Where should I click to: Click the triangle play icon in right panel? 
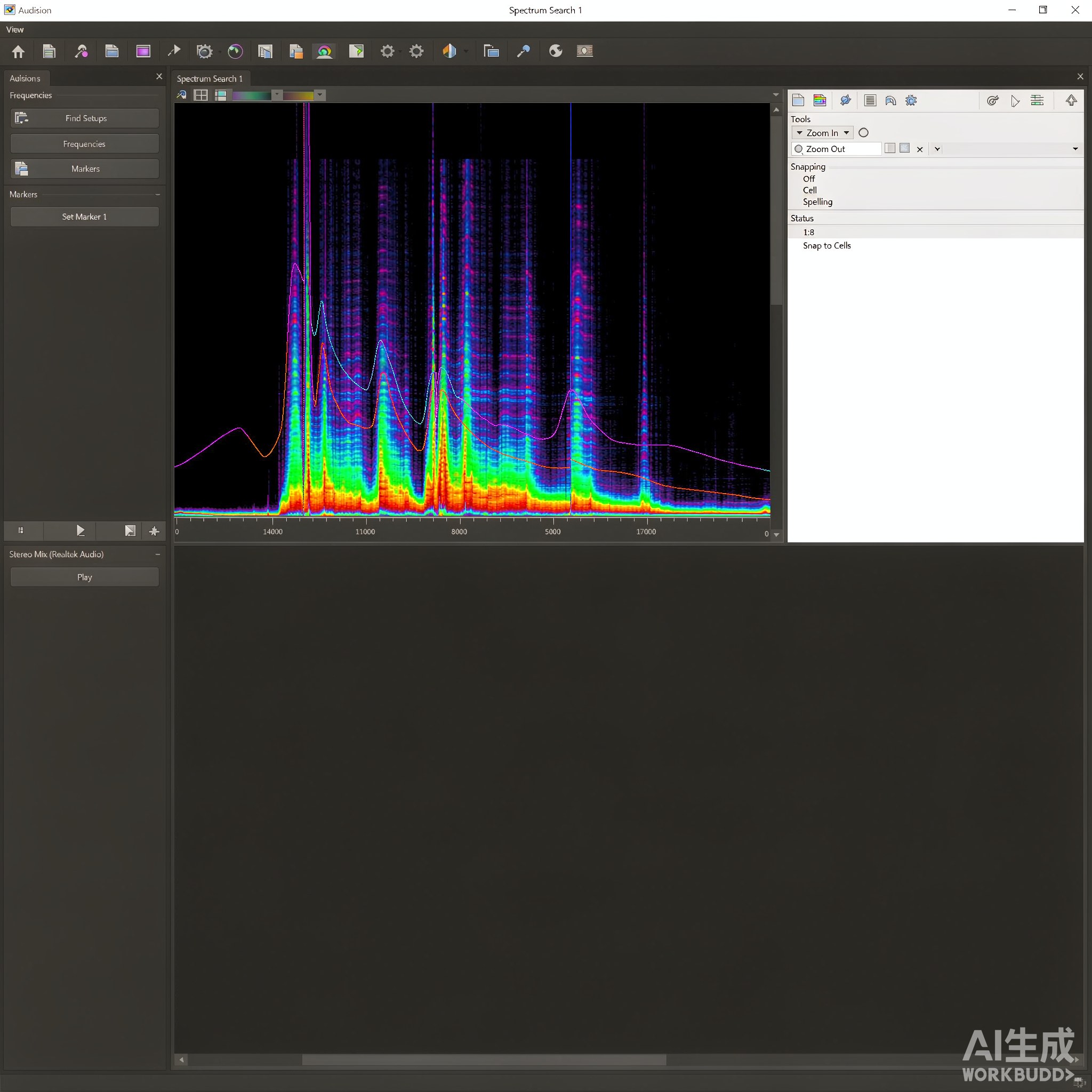click(x=1015, y=101)
